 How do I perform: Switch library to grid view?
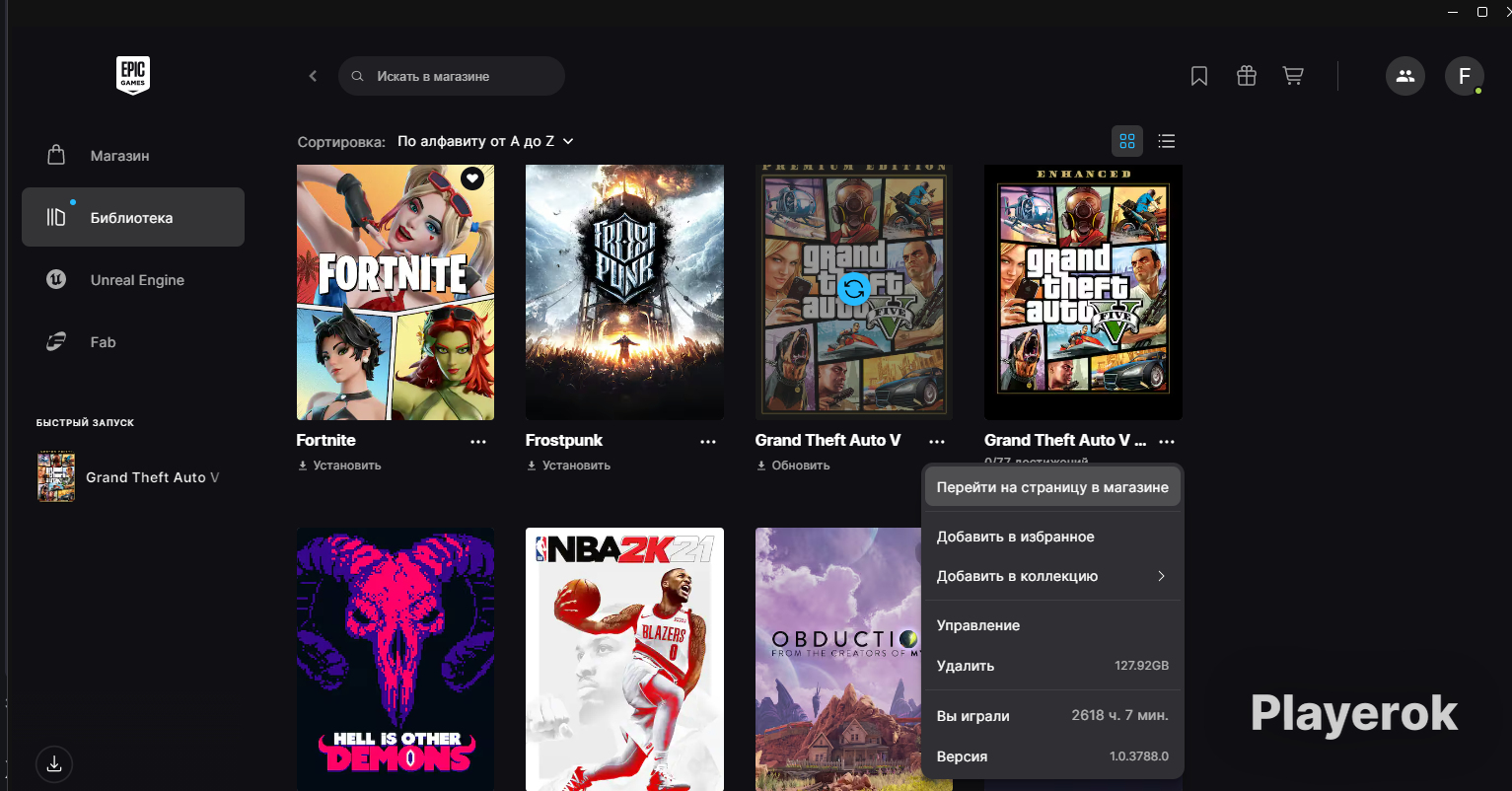click(x=1127, y=141)
